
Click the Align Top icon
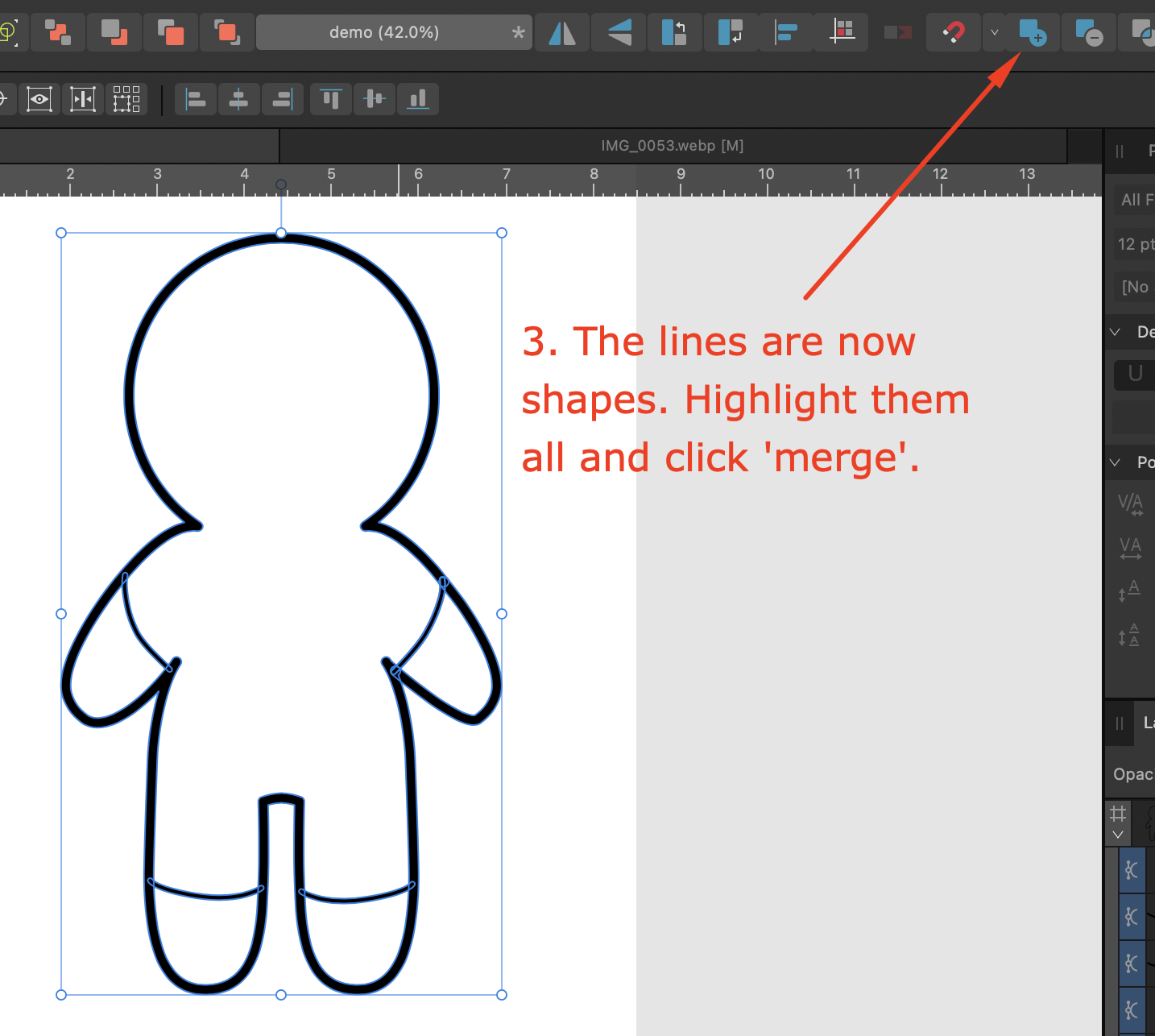[331, 98]
